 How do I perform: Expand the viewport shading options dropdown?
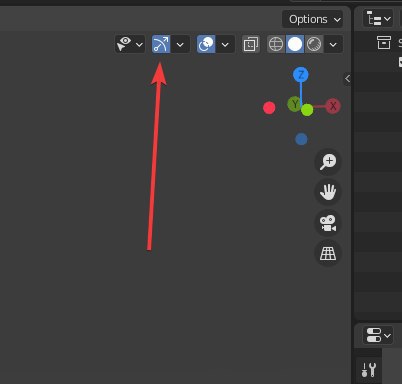(x=333, y=44)
